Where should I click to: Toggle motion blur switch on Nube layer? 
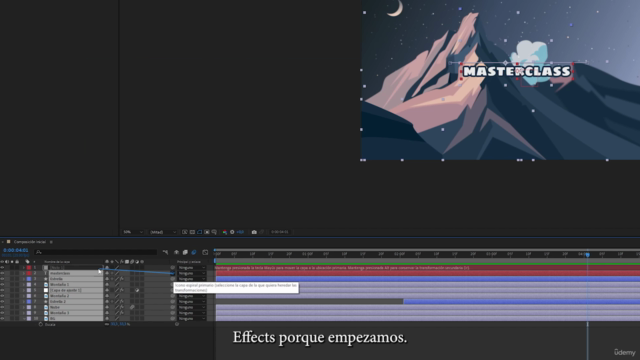point(132,307)
